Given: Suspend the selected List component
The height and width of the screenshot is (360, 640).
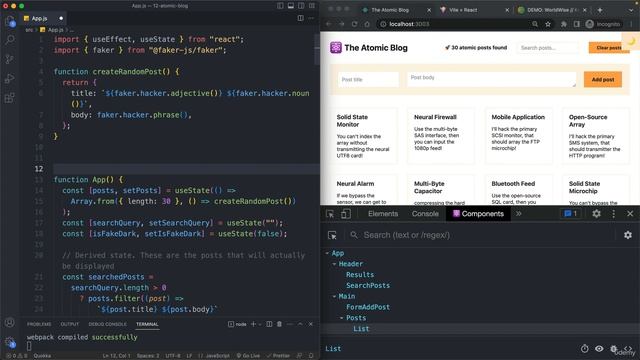Looking at the screenshot, I should [584, 349].
